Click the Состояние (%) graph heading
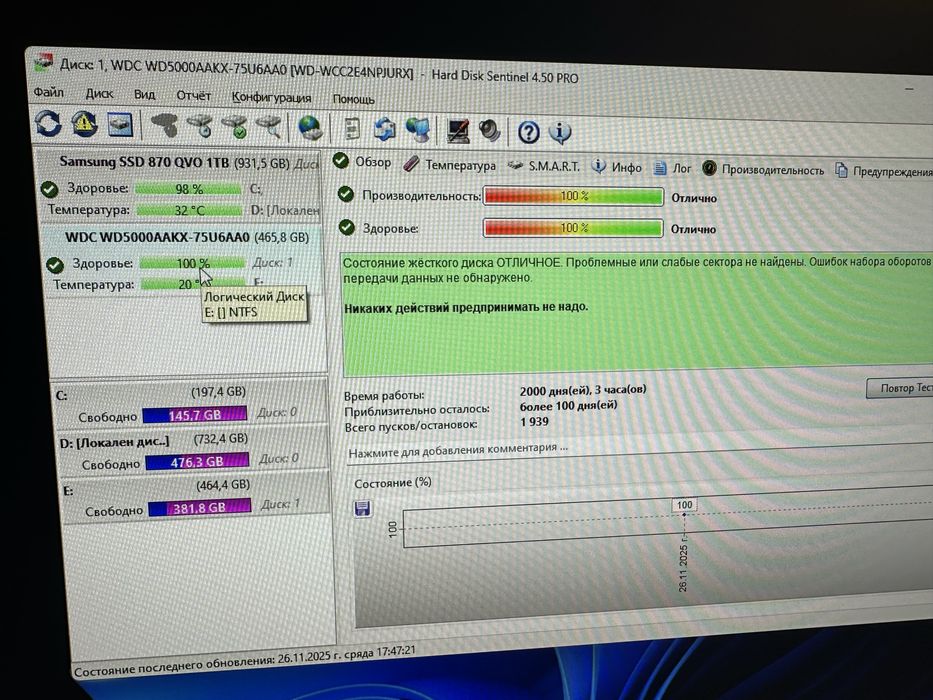This screenshot has width=933, height=700. click(393, 483)
